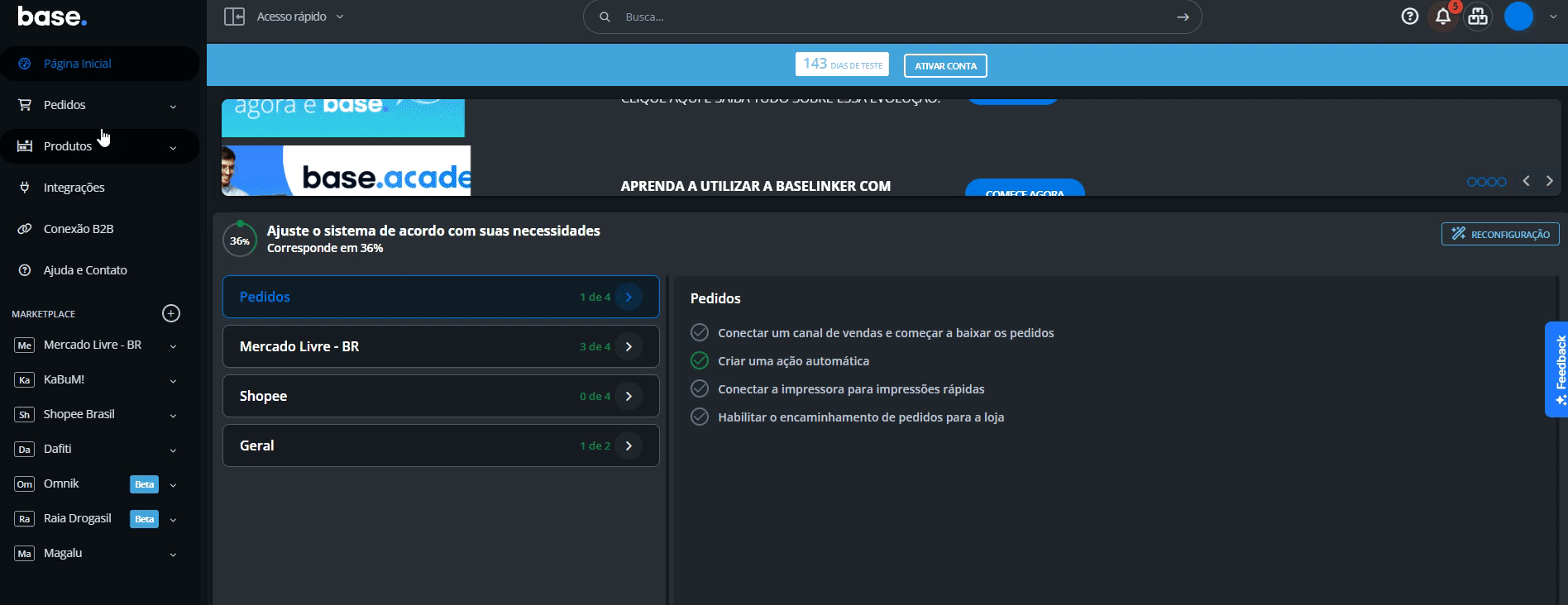Focus the Busca search field
This screenshot has height=605, width=1568.
[x=892, y=17]
